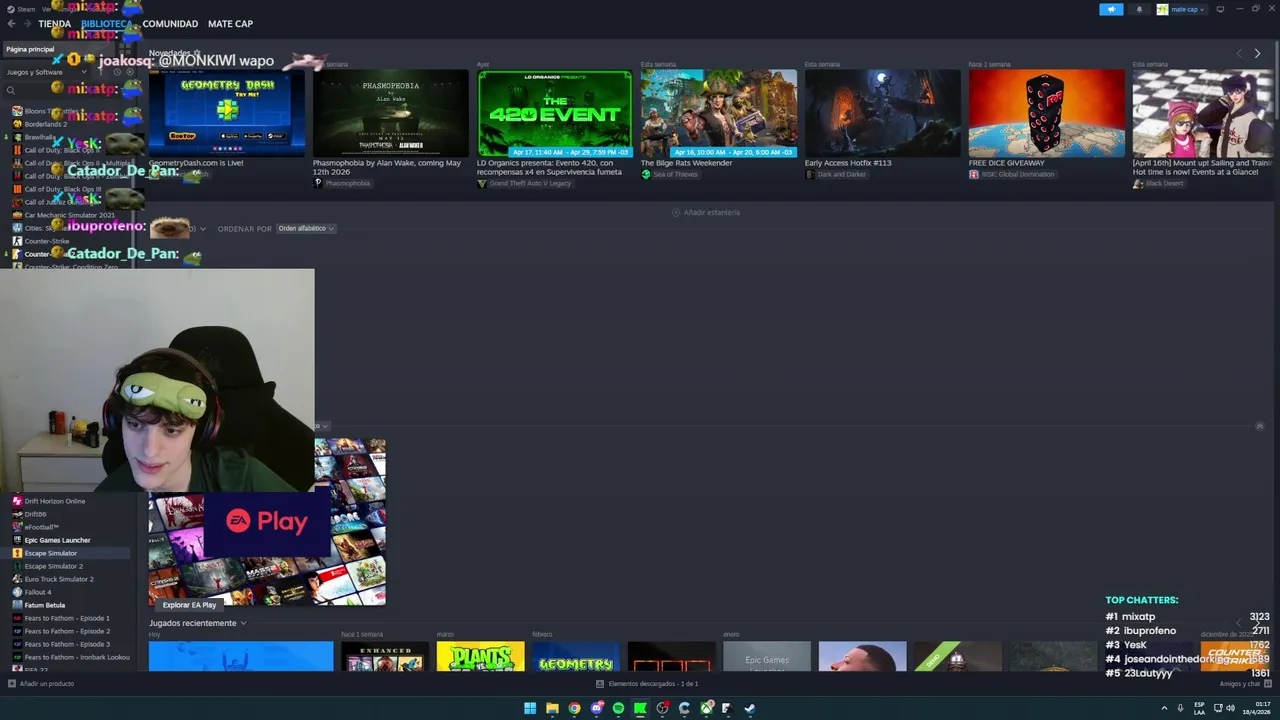Show hidden system tray icons

pos(1164,708)
